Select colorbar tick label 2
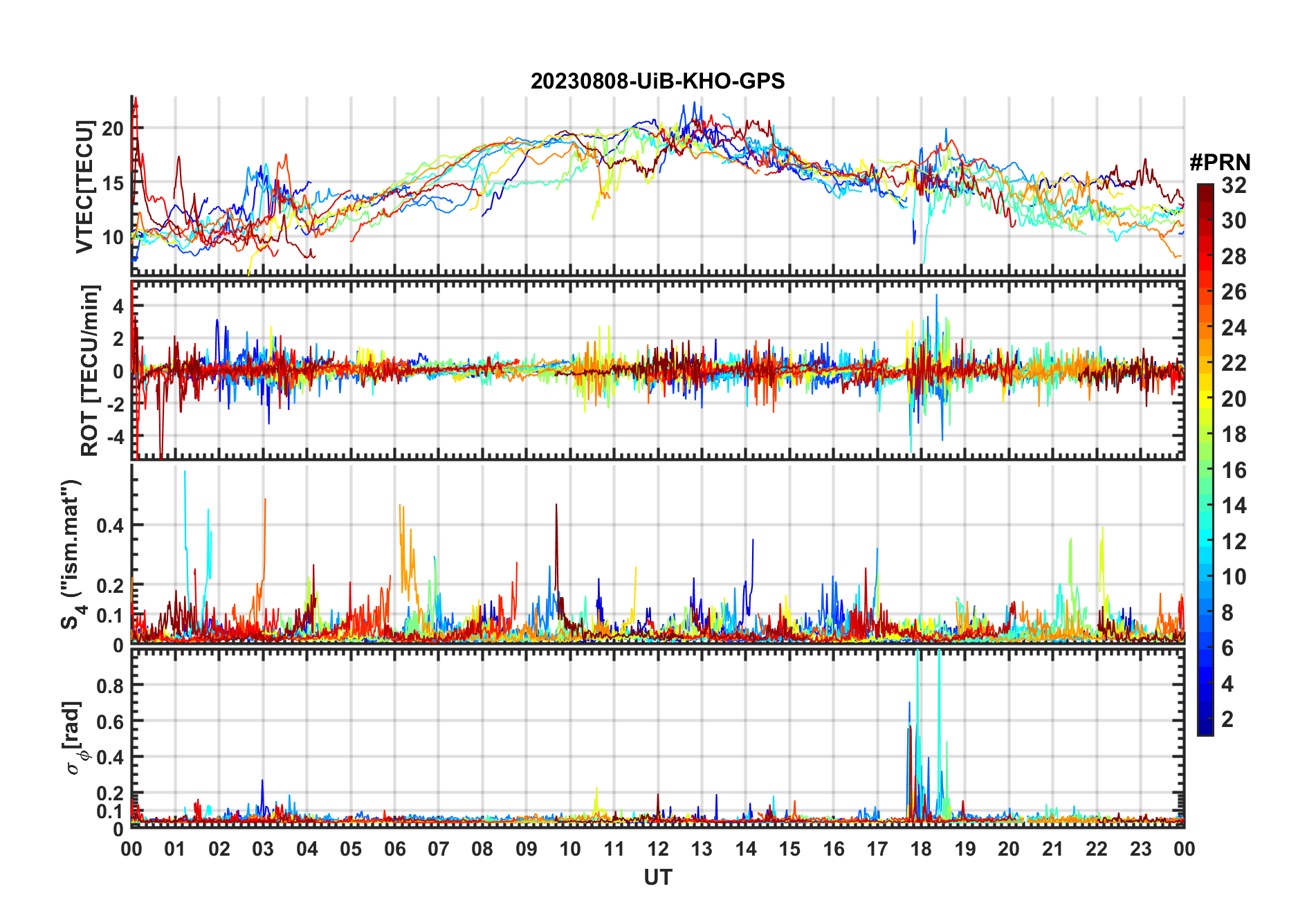This screenshot has width=1316, height=920. coord(1227,719)
